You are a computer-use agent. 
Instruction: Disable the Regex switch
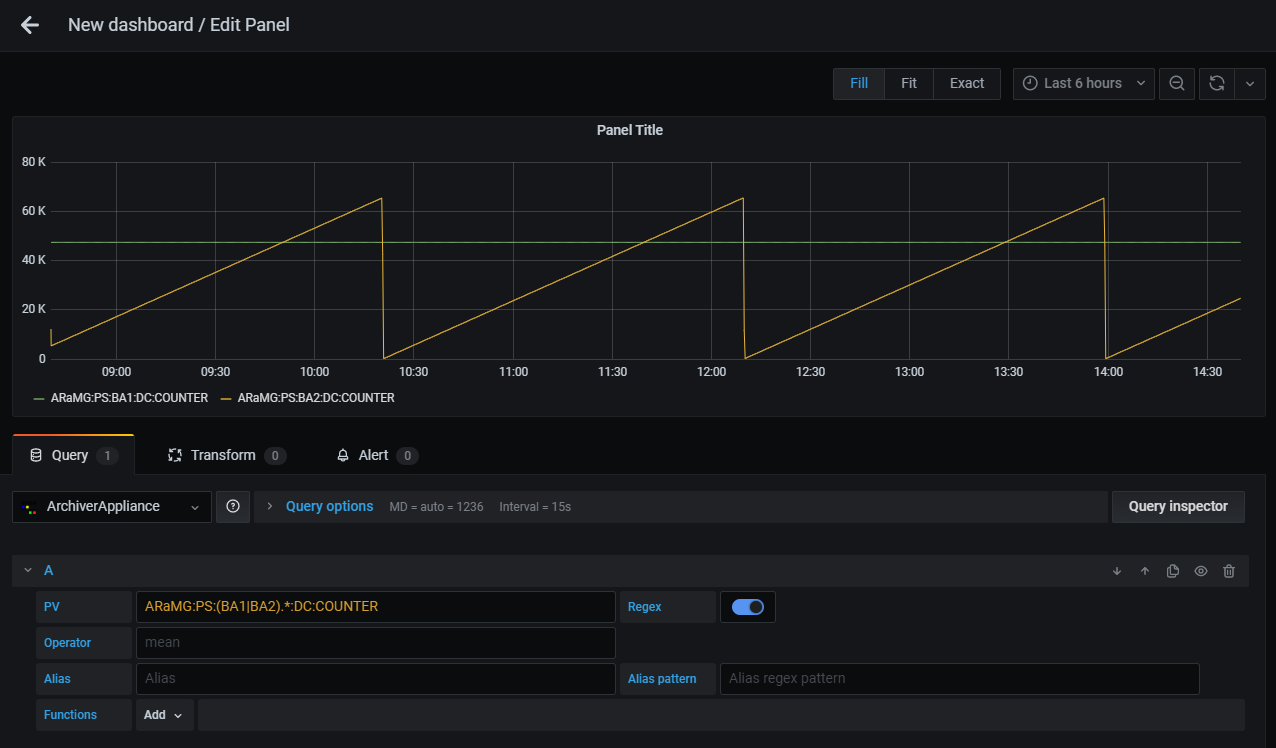point(748,607)
